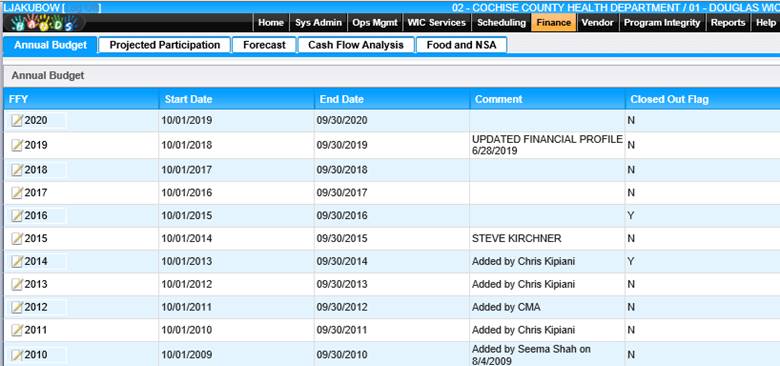Screen dimensions: 780x366
Task: Click the edit icon for FFY 2013
Action: [x=17, y=284]
